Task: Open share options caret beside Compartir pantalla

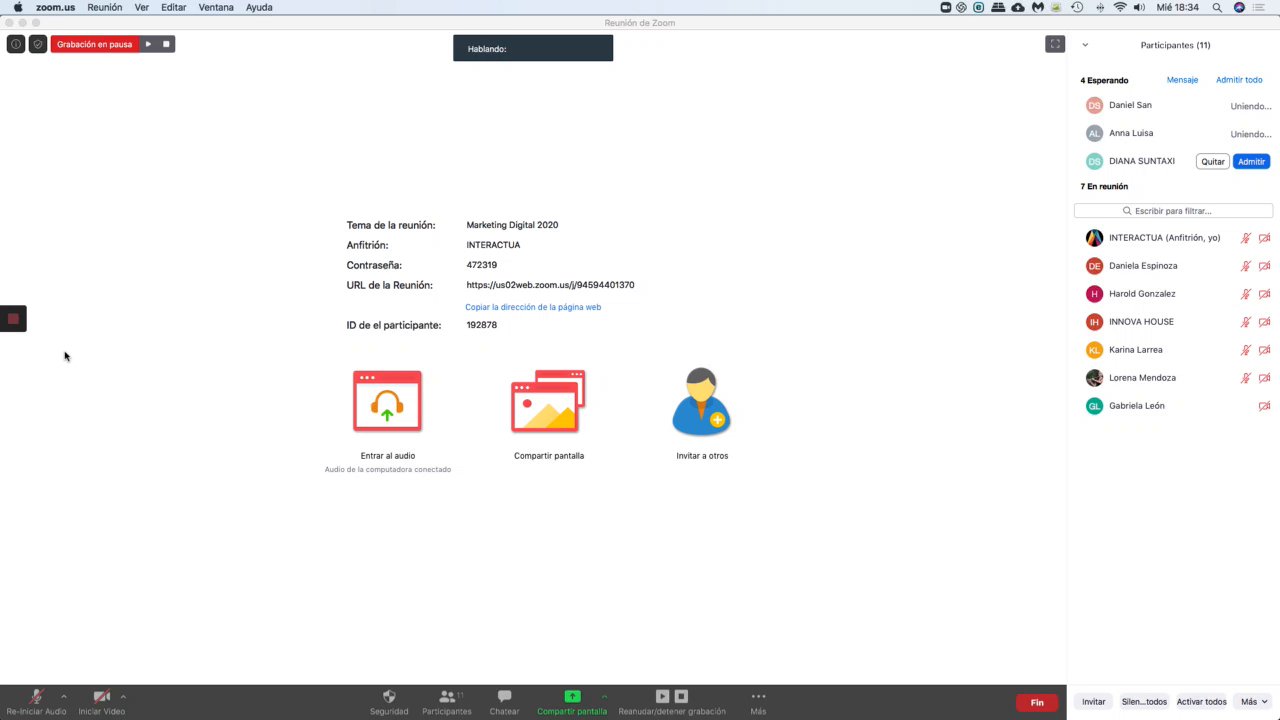Action: tap(604, 696)
